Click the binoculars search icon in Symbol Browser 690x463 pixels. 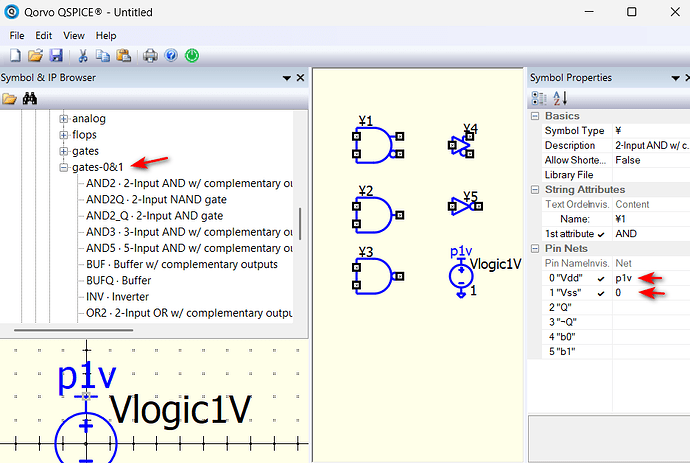pos(30,98)
